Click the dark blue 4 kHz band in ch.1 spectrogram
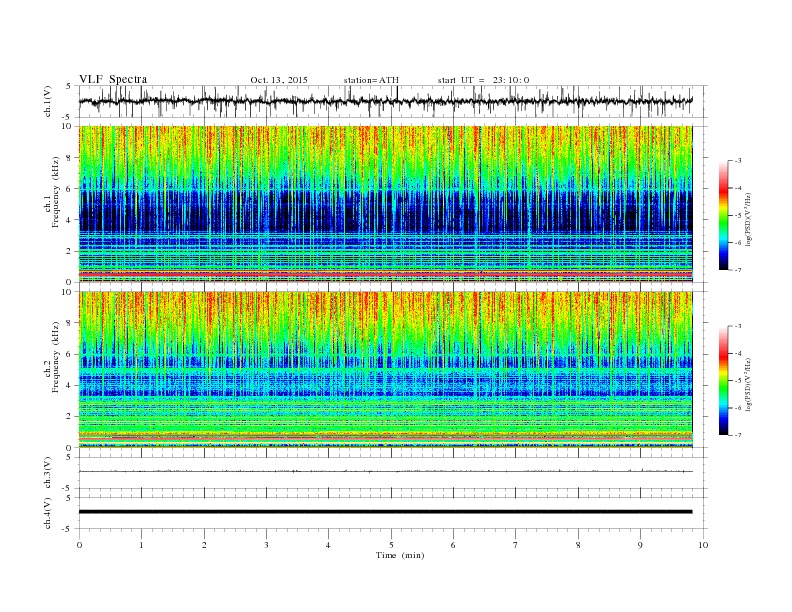 [x=385, y=212]
